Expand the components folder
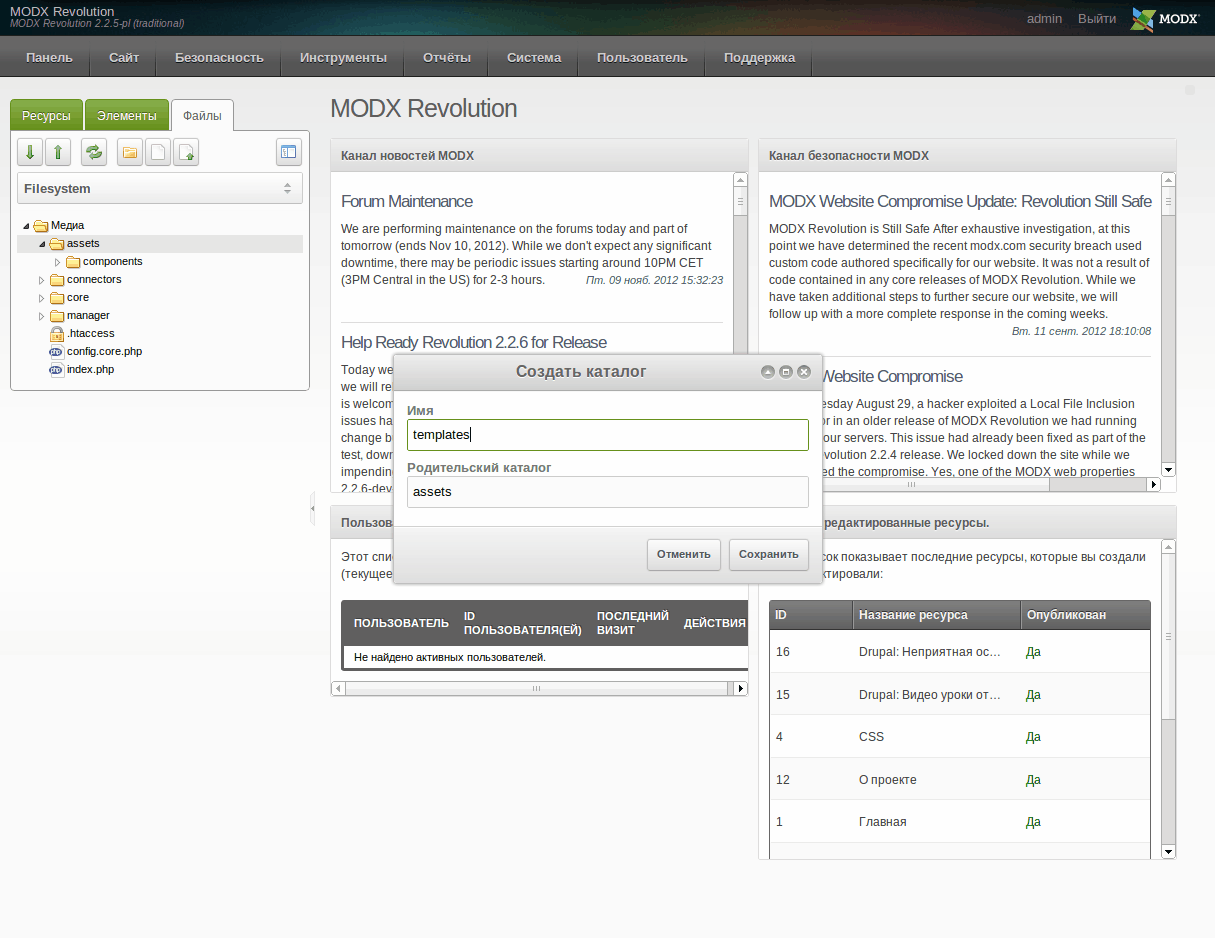The width and height of the screenshot is (1215, 938). tap(58, 262)
